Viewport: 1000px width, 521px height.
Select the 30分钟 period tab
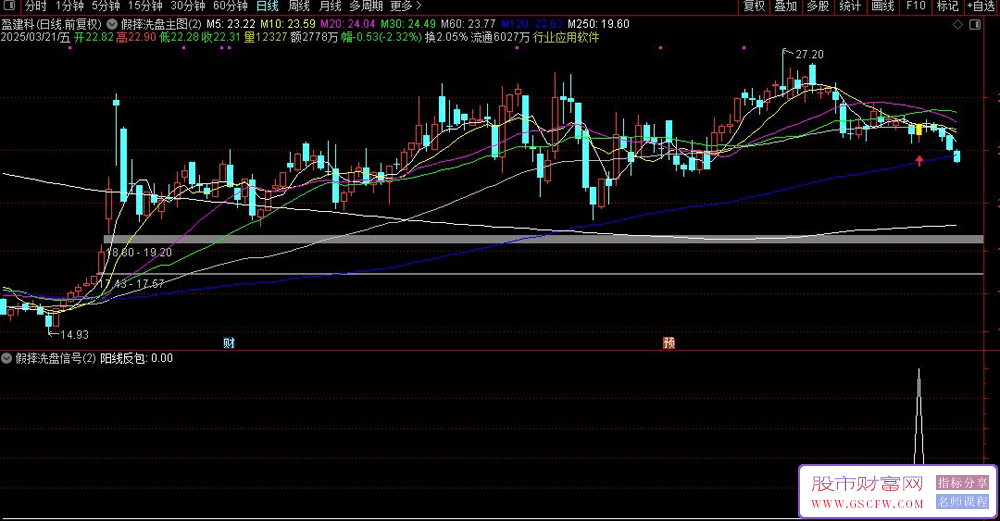point(188,6)
